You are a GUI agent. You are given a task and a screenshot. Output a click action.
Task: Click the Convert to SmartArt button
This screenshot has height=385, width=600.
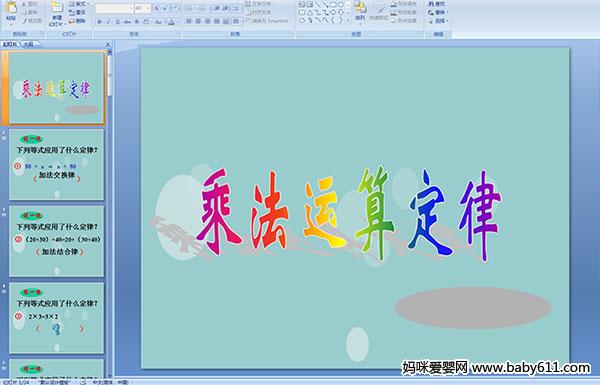[269, 21]
